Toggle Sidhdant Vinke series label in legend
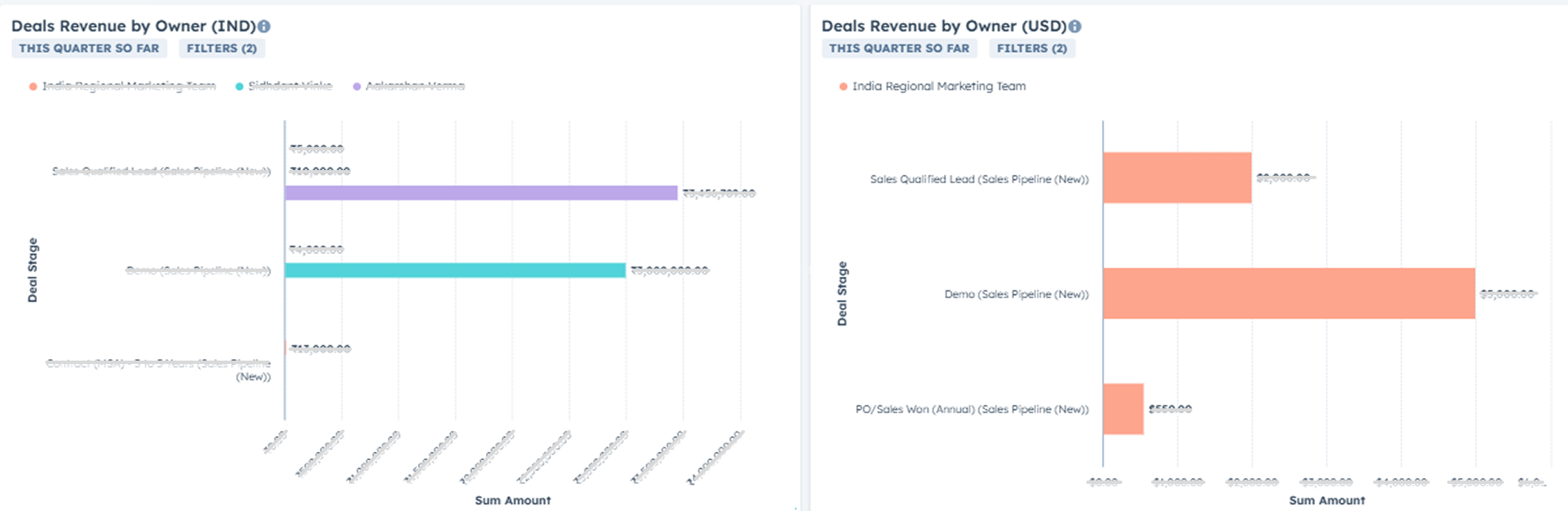Viewport: 1568px width, 511px height. click(290, 86)
